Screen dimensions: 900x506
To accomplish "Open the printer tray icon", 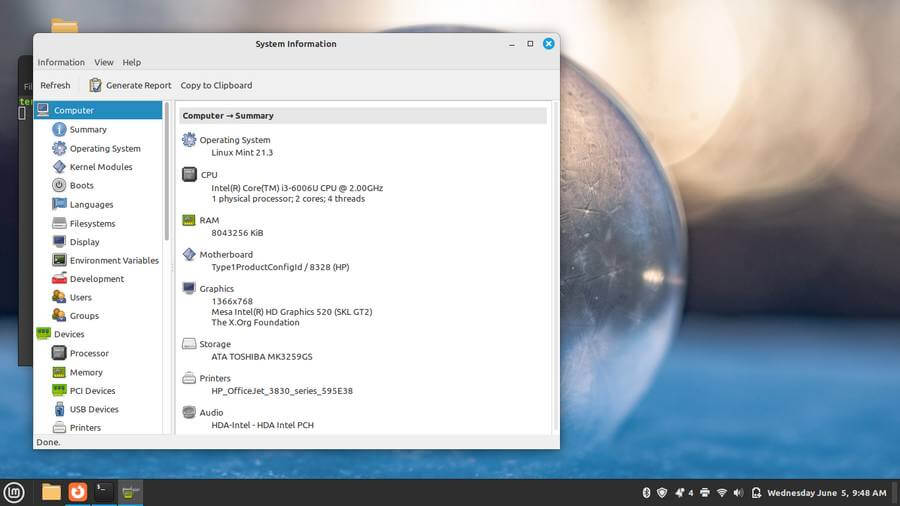I will (705, 493).
